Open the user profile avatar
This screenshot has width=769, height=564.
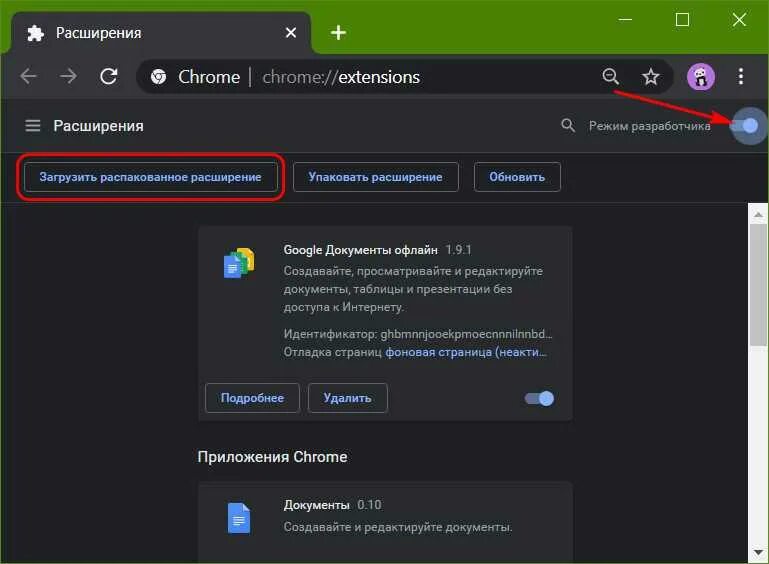tap(700, 77)
